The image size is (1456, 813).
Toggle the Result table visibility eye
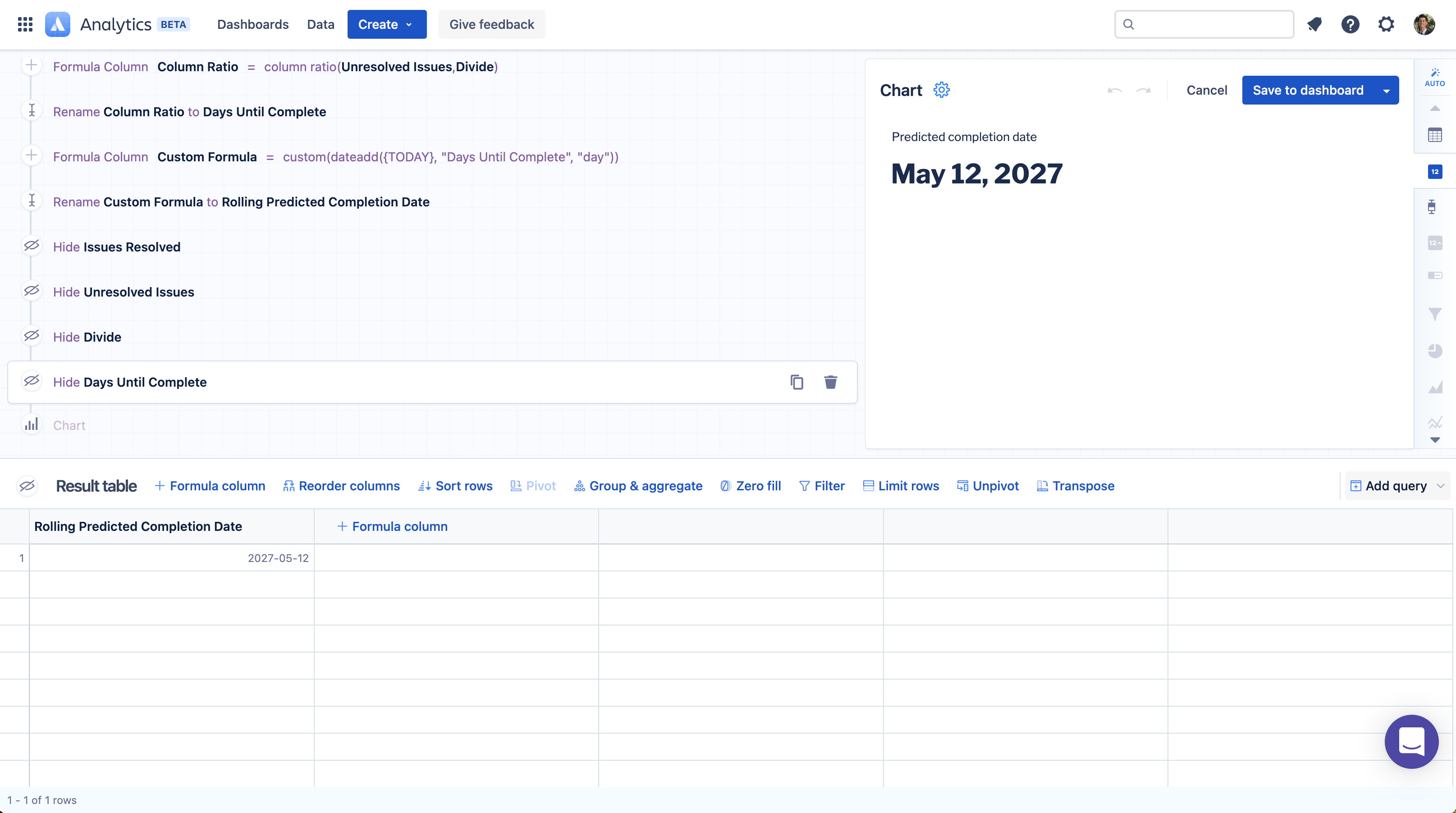tap(27, 486)
